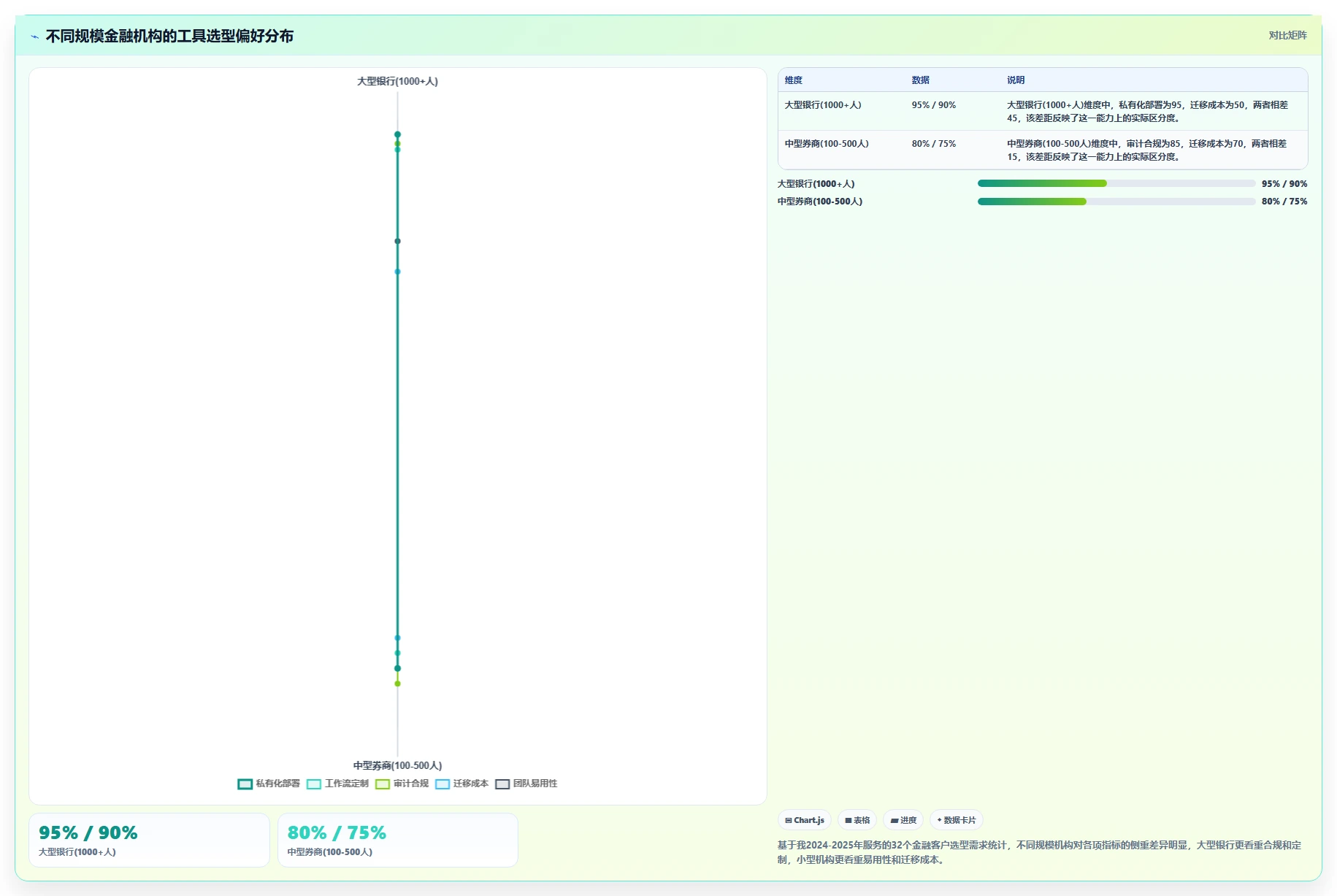The width and height of the screenshot is (1337, 896).
Task: Click the 大型银行(1000+人) progress bar
Action: [1116, 184]
